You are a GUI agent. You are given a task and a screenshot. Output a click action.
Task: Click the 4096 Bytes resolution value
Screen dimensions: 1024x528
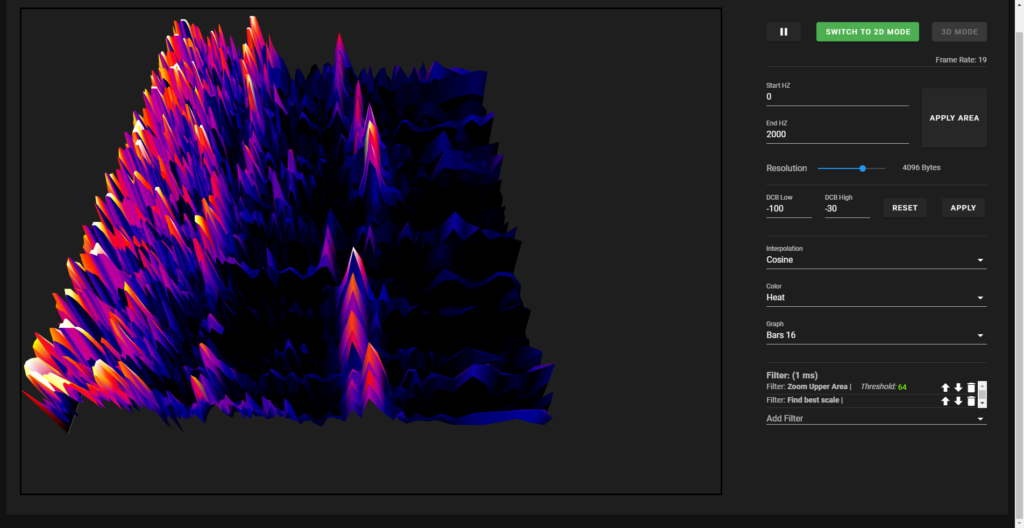(x=921, y=168)
